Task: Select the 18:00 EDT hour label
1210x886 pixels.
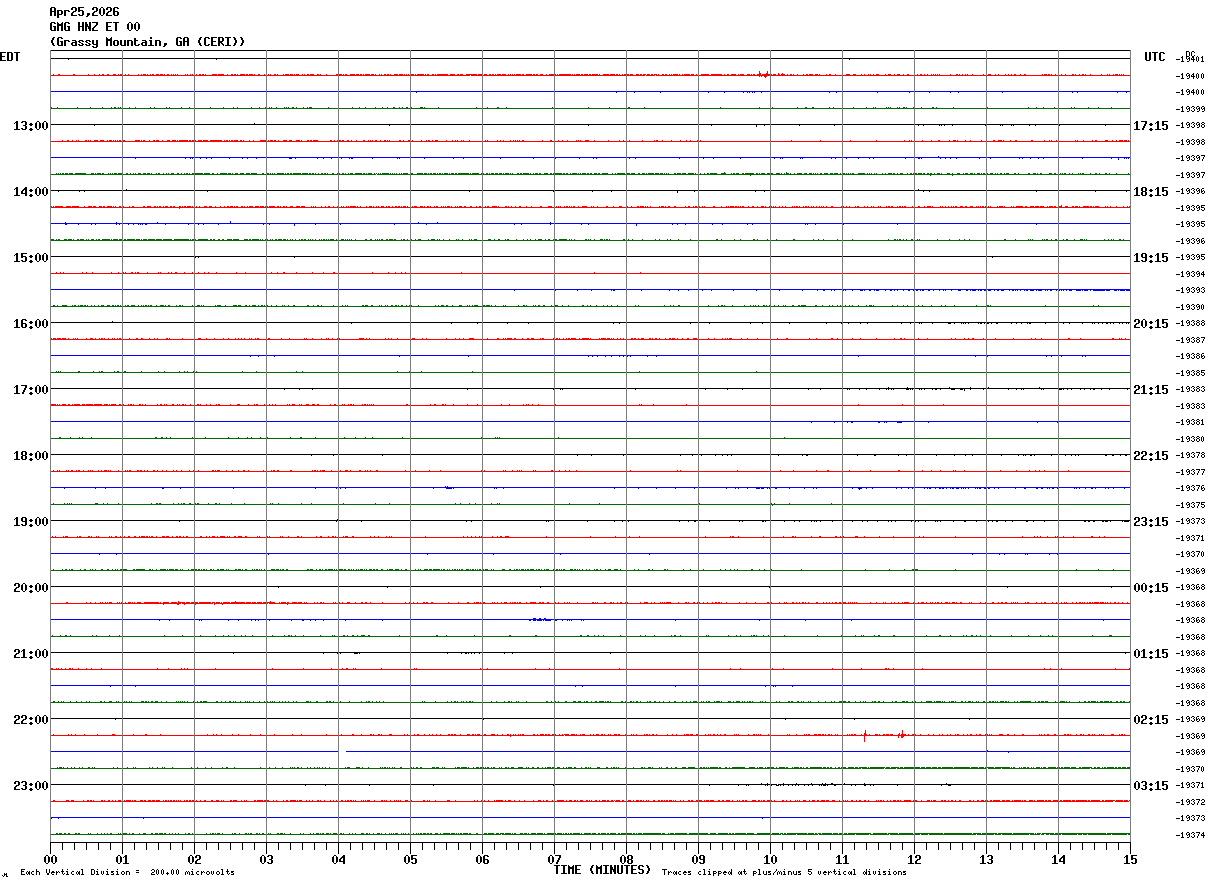Action: (x=30, y=455)
